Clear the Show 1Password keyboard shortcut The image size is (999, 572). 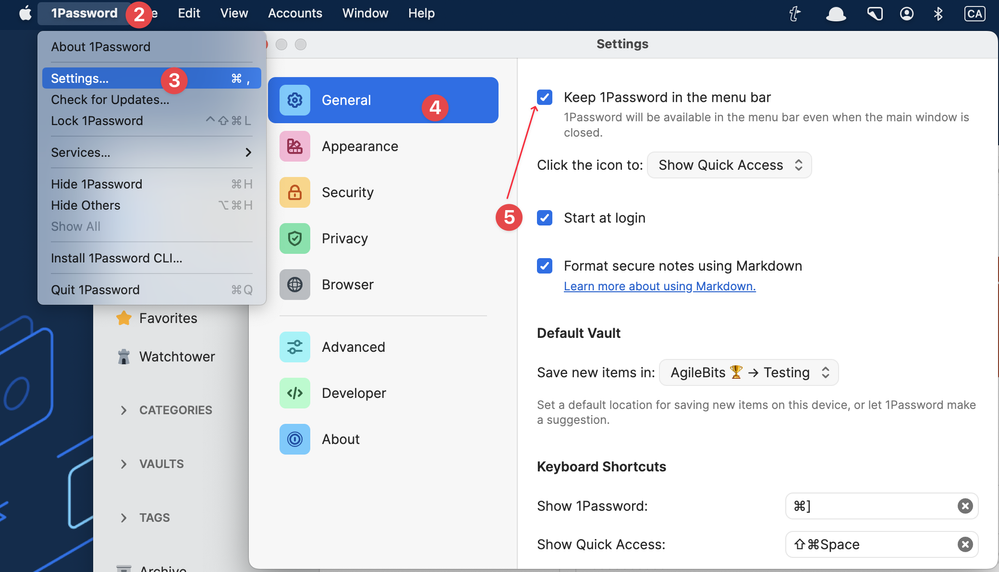click(x=965, y=506)
